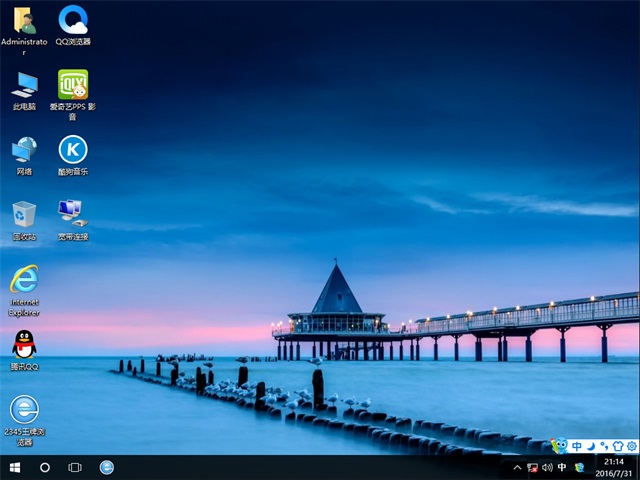Open 爱奇艺PPS 影音 desktop shortcut
The image size is (640, 480).
pyautogui.click(x=73, y=85)
